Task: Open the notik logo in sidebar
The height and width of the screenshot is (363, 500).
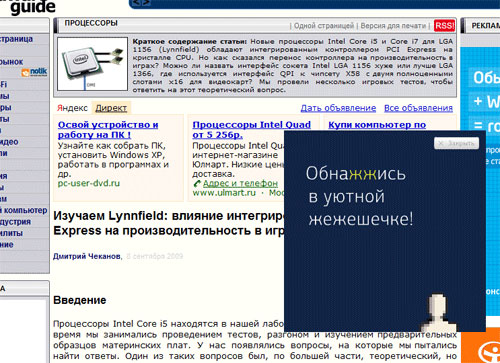Action: tap(35, 72)
